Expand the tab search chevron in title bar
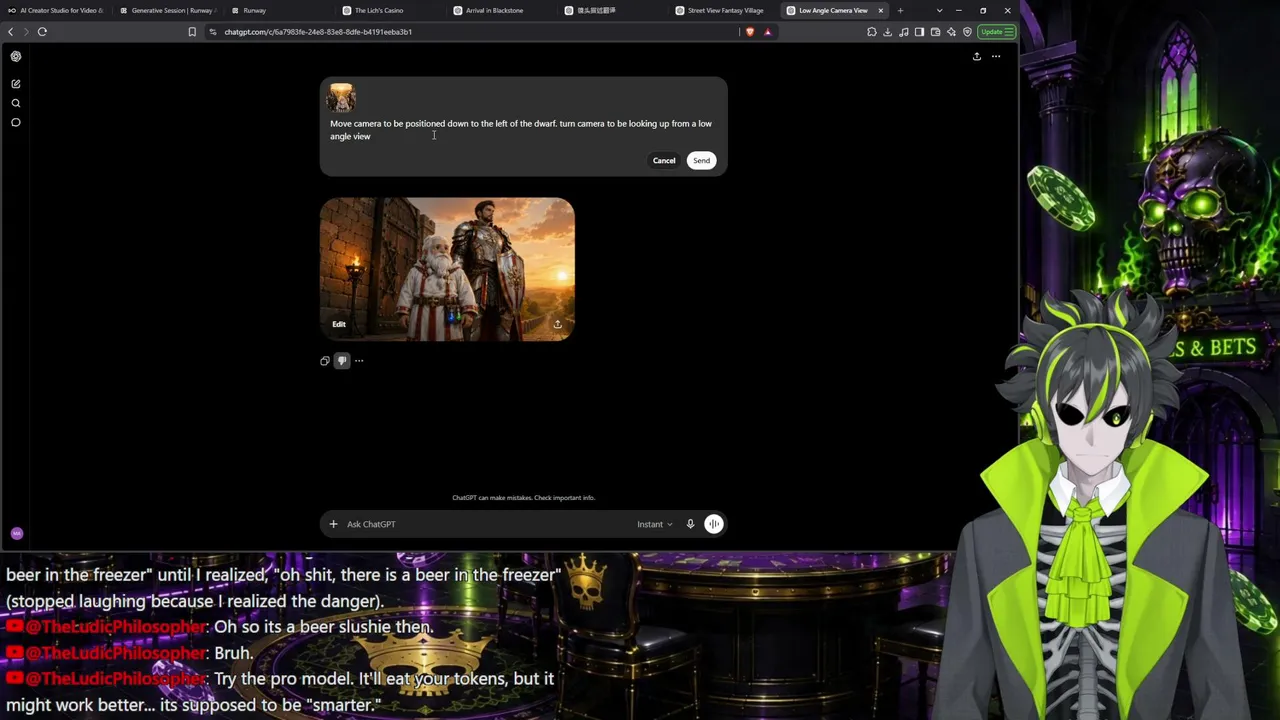1280x720 pixels. click(939, 10)
